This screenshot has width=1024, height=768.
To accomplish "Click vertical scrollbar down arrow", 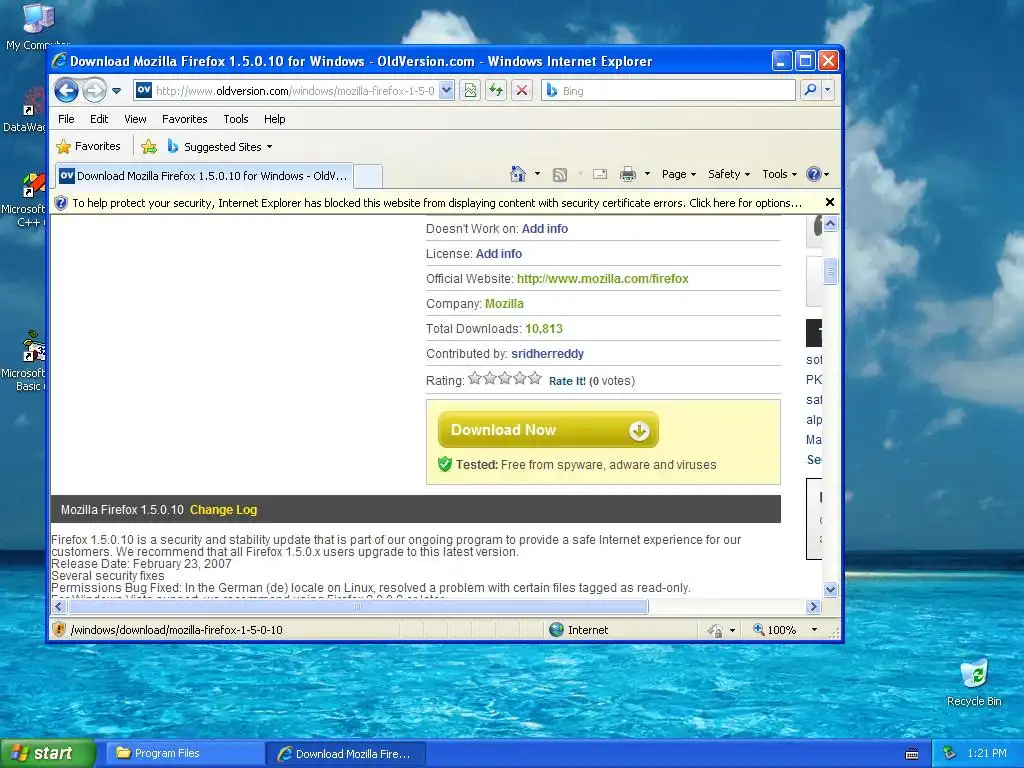I will (830, 590).
